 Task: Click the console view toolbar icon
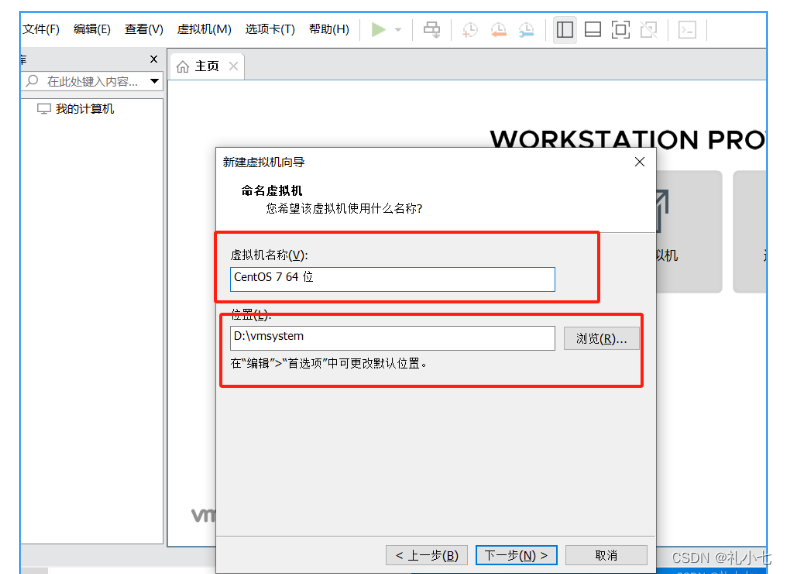click(687, 30)
